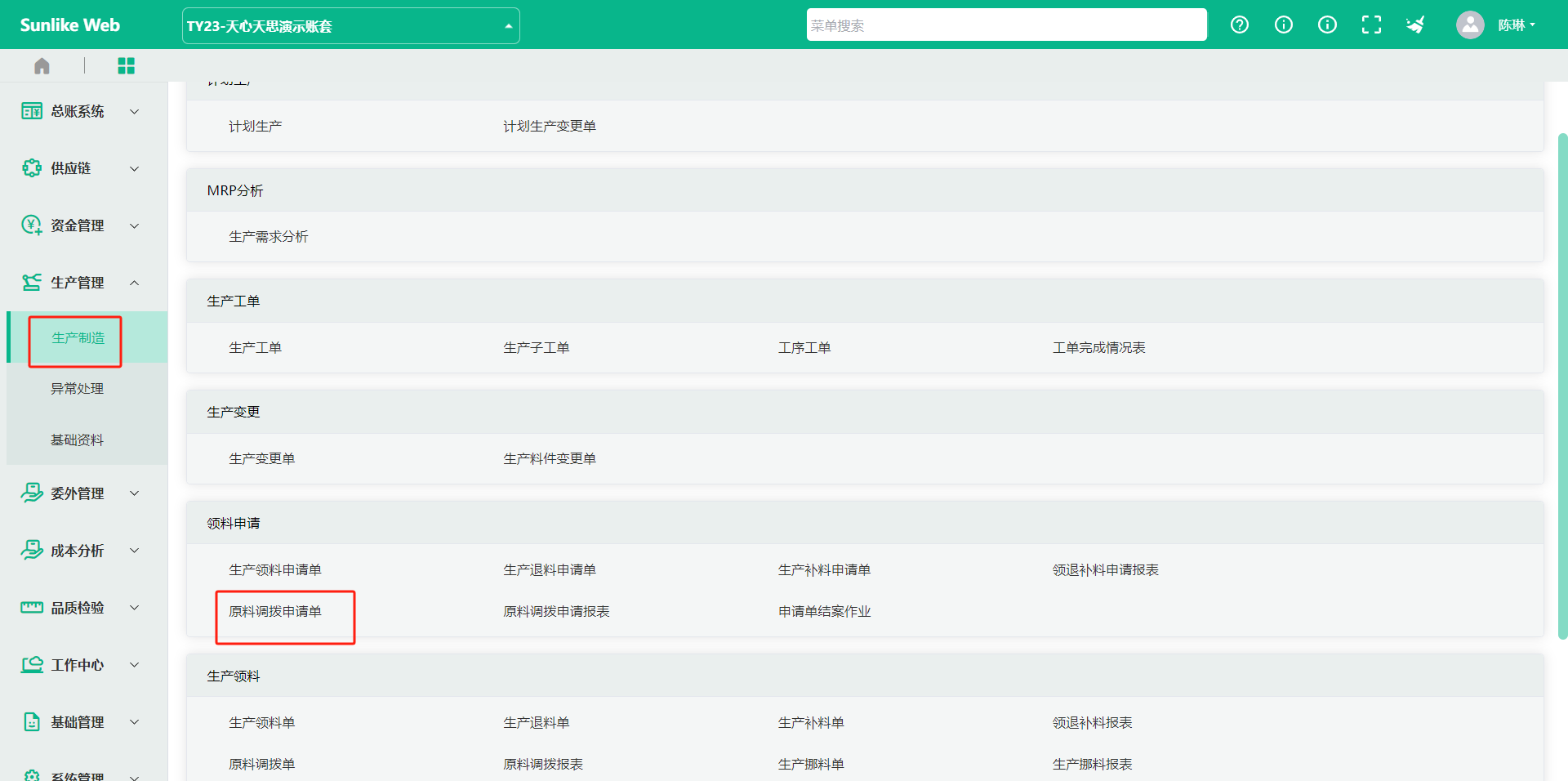Viewport: 1568px width, 781px height.
Task: Open 原料调拨单 link
Action: pyautogui.click(x=262, y=765)
